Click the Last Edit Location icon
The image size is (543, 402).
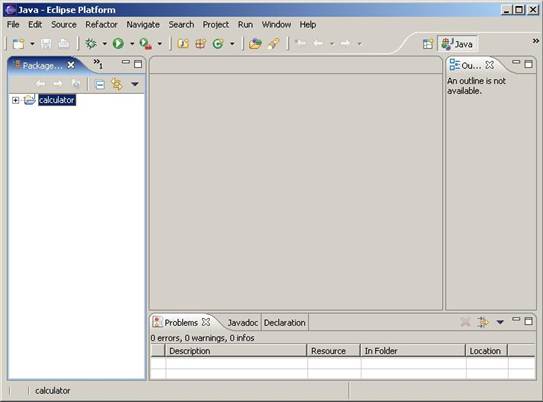(x=300, y=43)
